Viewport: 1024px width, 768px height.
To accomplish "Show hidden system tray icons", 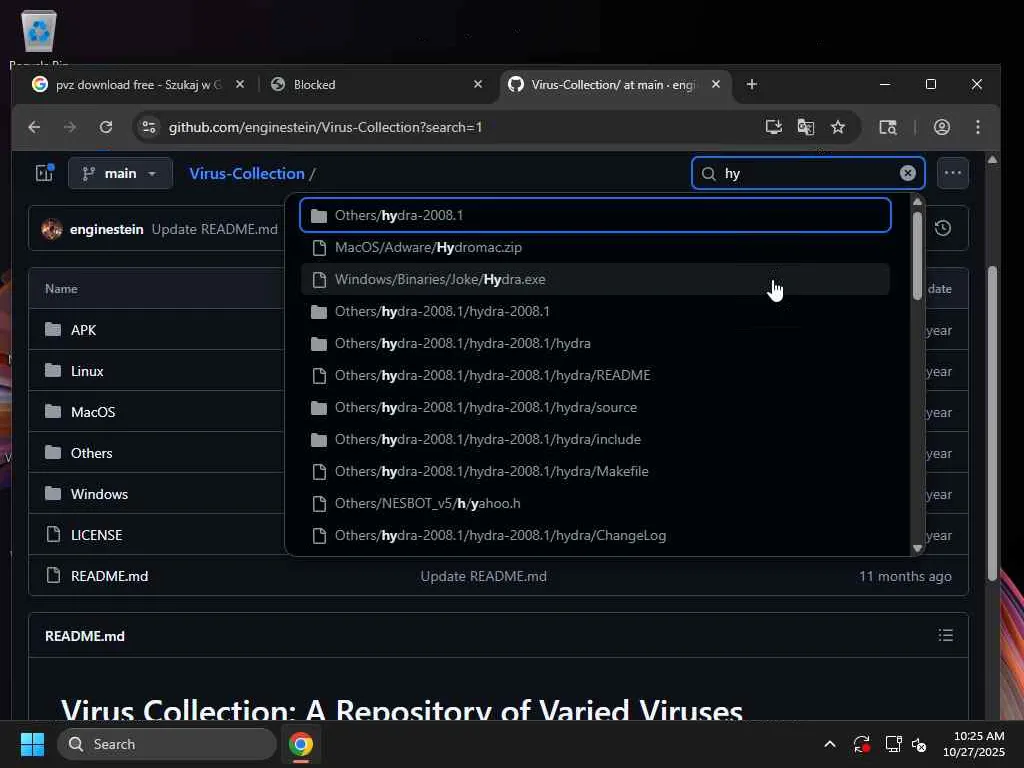I will 830,744.
